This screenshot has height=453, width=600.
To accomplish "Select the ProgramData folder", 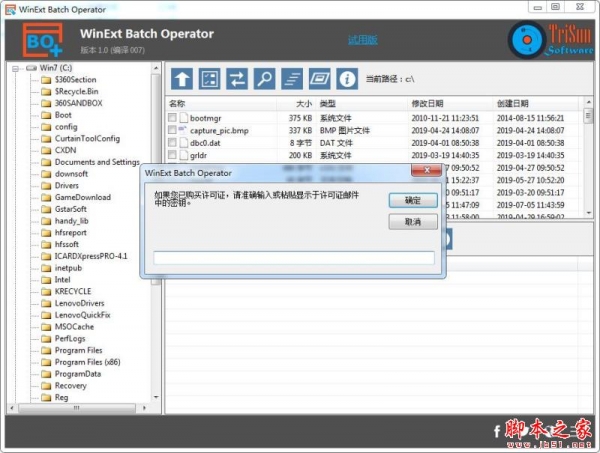I will tap(78, 374).
